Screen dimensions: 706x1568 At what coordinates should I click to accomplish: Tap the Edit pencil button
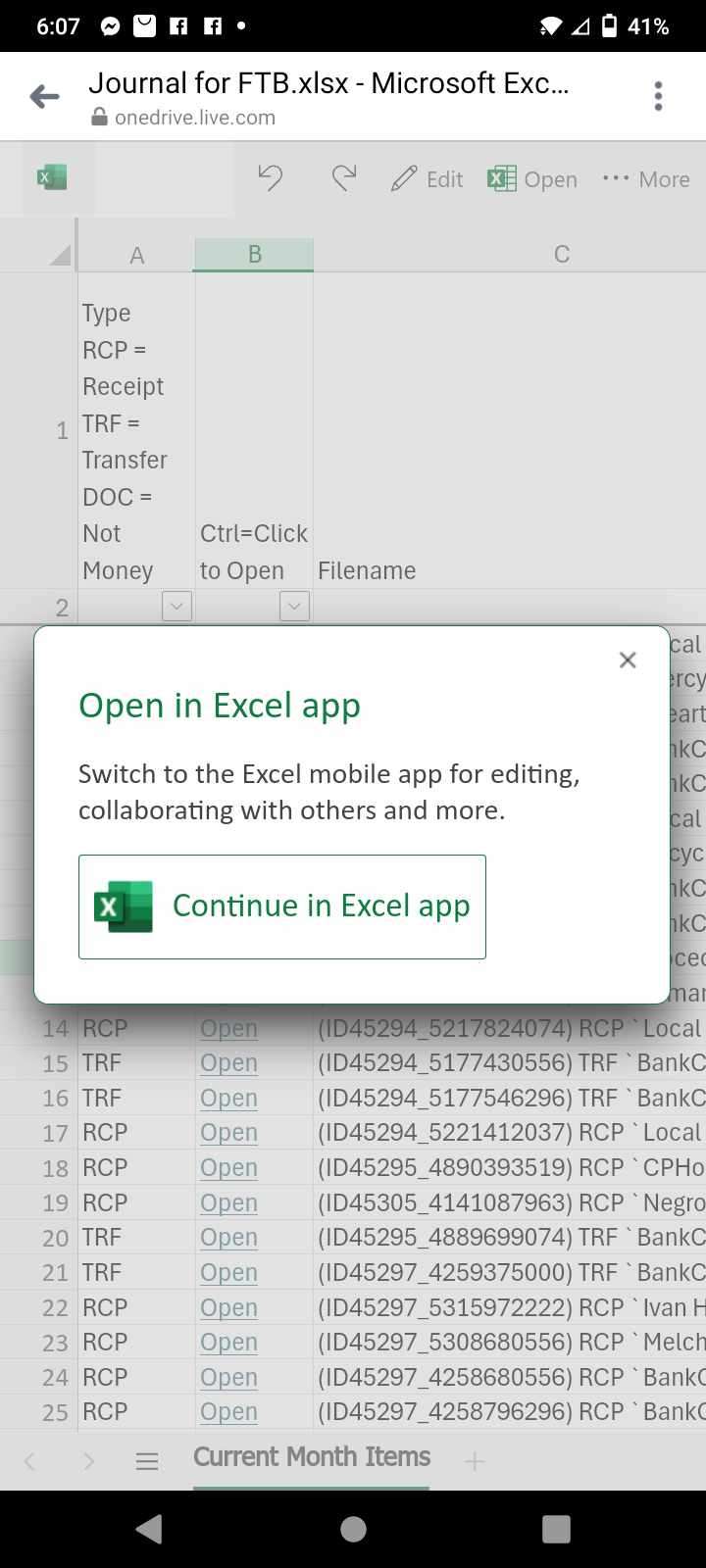tap(427, 179)
